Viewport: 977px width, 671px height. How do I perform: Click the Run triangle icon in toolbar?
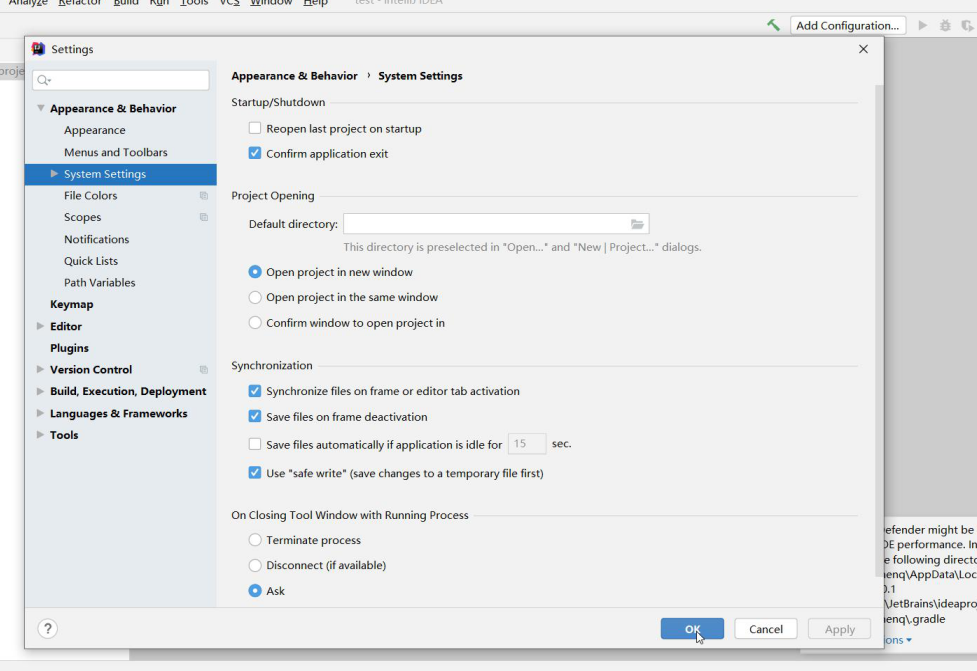(x=922, y=25)
